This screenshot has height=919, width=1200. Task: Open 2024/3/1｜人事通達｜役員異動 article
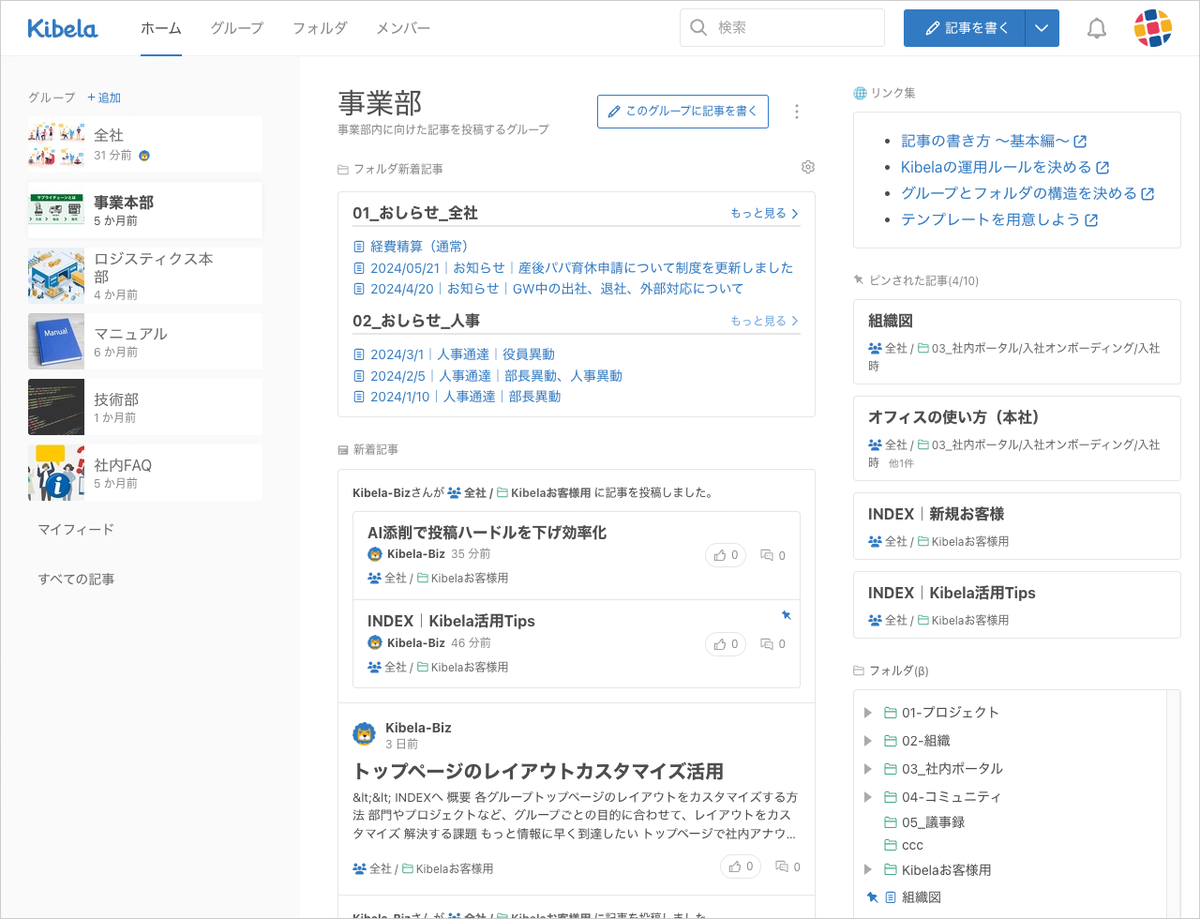[x=462, y=354]
